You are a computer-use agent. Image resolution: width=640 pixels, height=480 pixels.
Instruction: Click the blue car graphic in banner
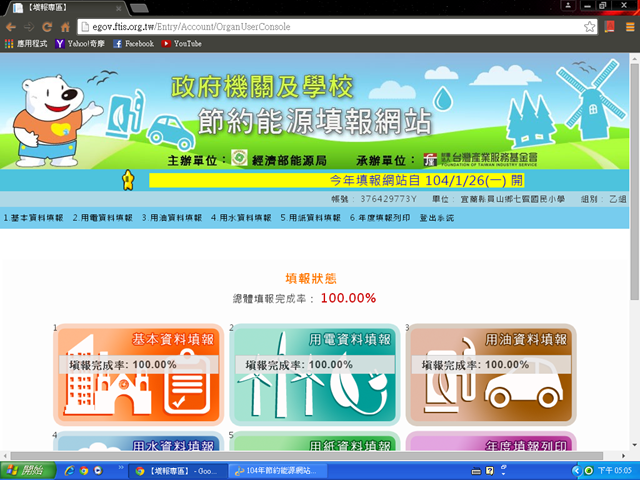pos(171,132)
